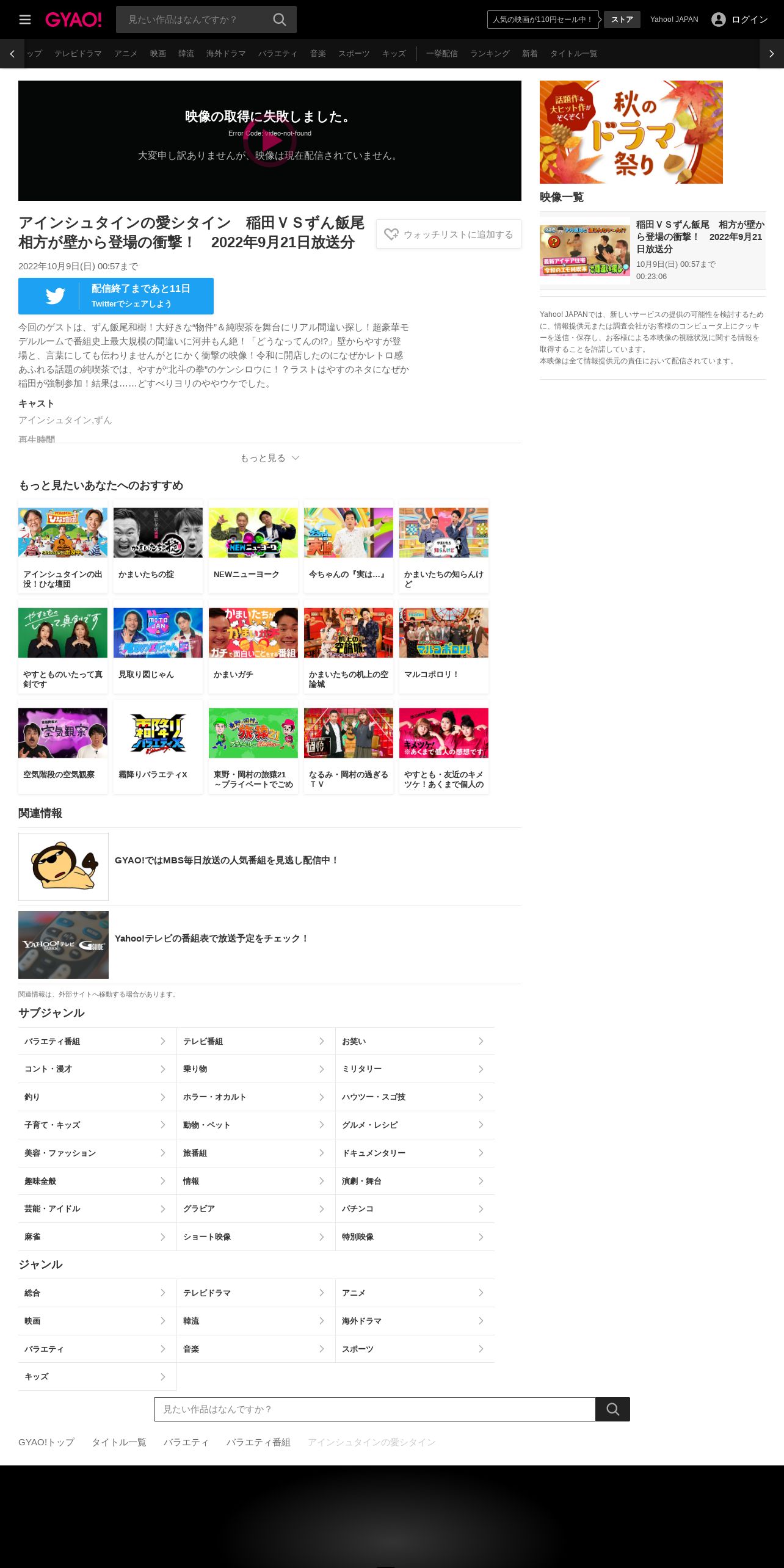Open 麻雀 subgenre row
Screen dimensions: 784x1568
coord(97,1236)
